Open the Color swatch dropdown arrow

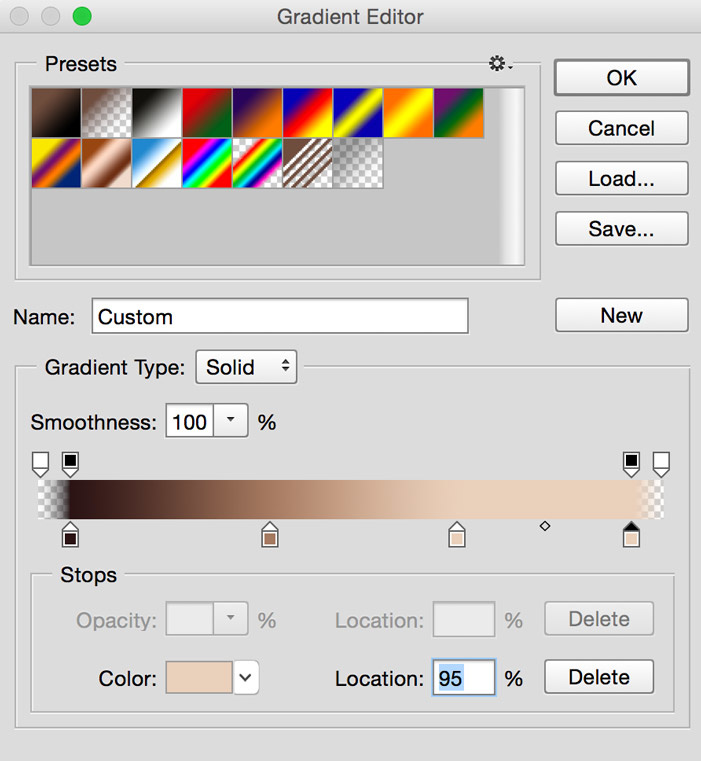point(246,678)
